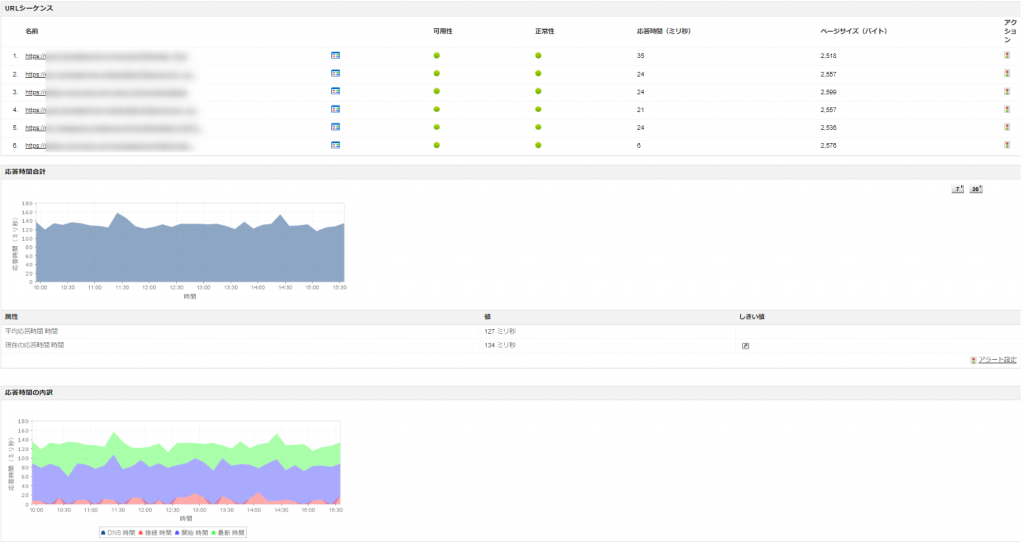Open the report table icon for URL row 3
Image resolution: width=1024 pixels, height=542 pixels.
coord(335,92)
